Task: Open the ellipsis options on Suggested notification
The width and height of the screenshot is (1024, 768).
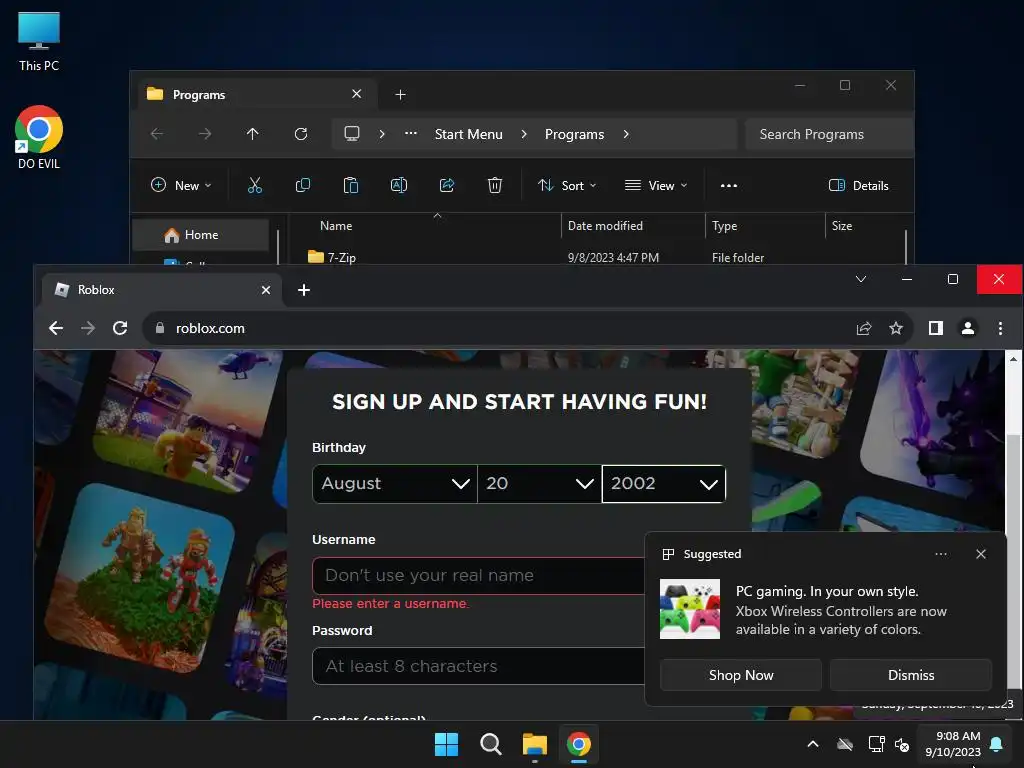Action: [941, 554]
